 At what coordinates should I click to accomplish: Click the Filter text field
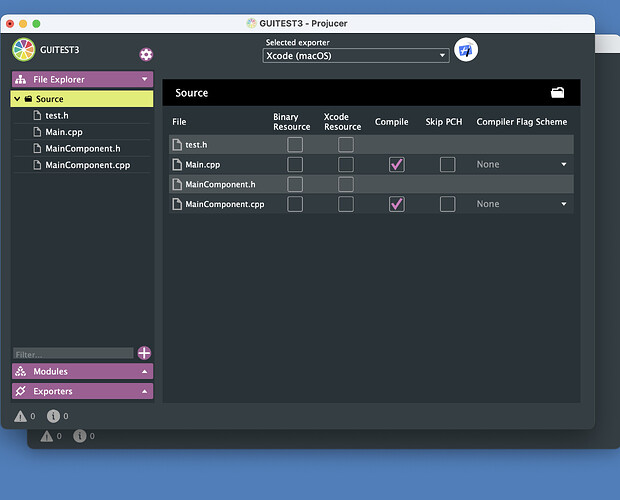point(73,353)
